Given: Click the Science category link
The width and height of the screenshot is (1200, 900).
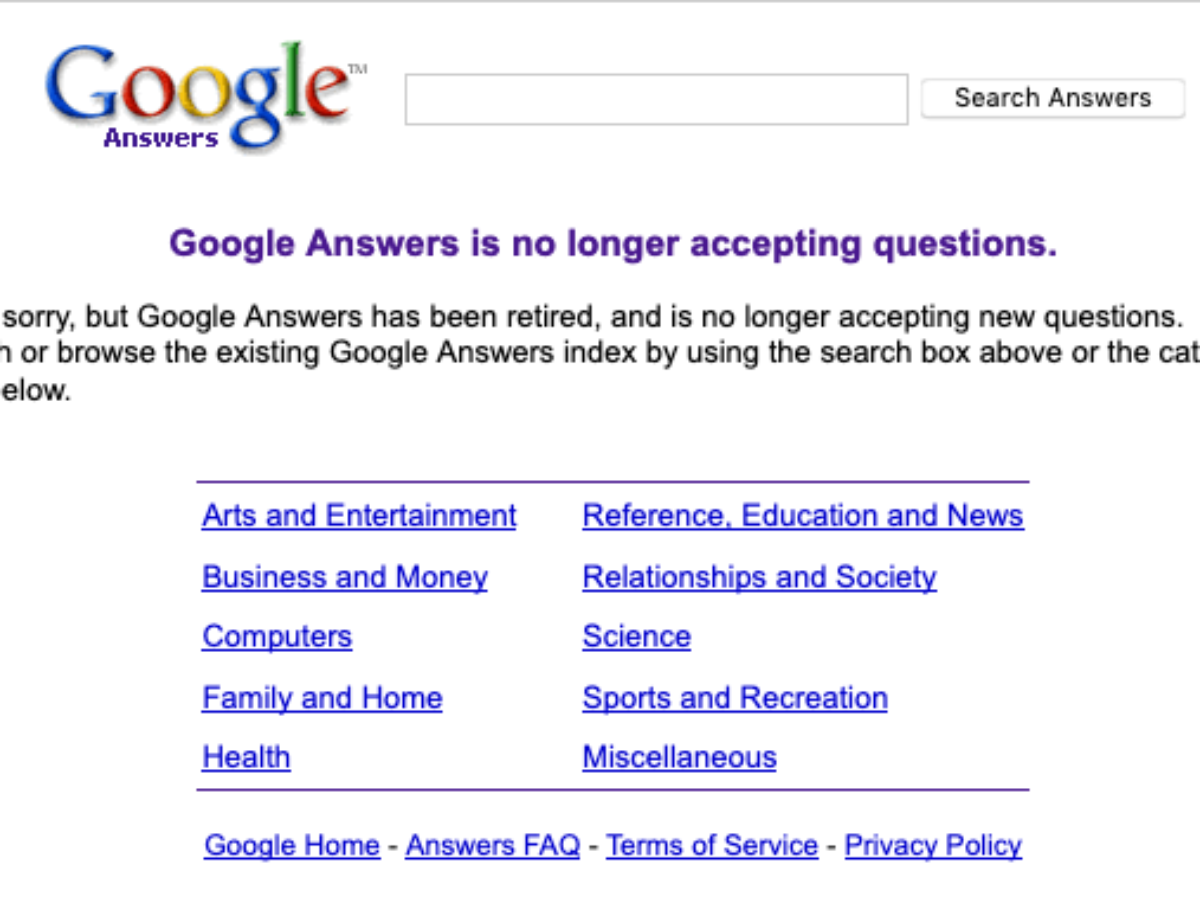Looking at the screenshot, I should click(x=636, y=637).
